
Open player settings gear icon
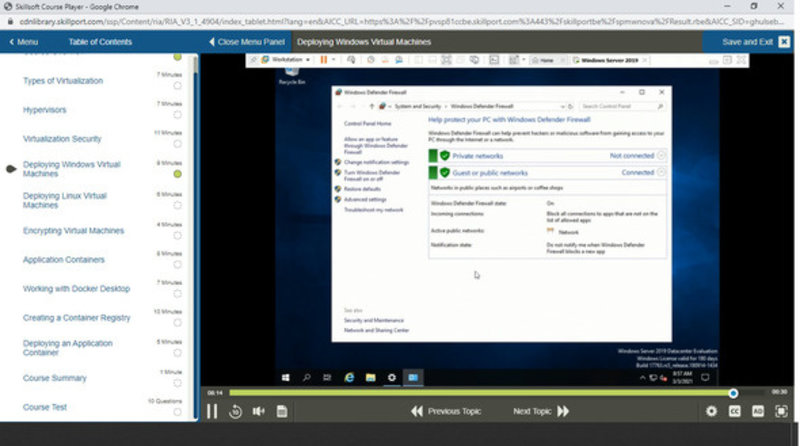pos(711,411)
